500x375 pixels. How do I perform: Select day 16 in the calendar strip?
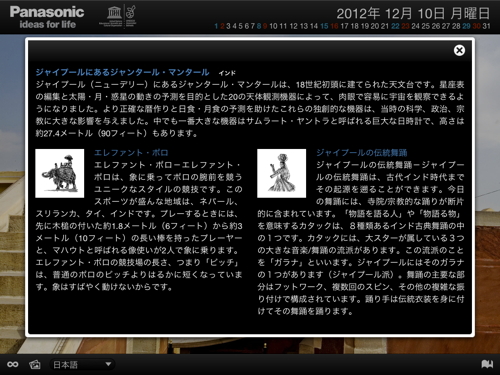pyautogui.click(x=334, y=26)
